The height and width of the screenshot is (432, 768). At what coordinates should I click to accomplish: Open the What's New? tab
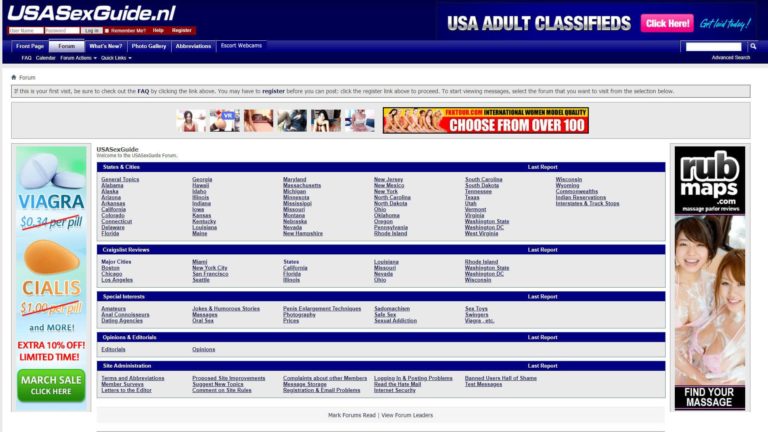pos(106,46)
